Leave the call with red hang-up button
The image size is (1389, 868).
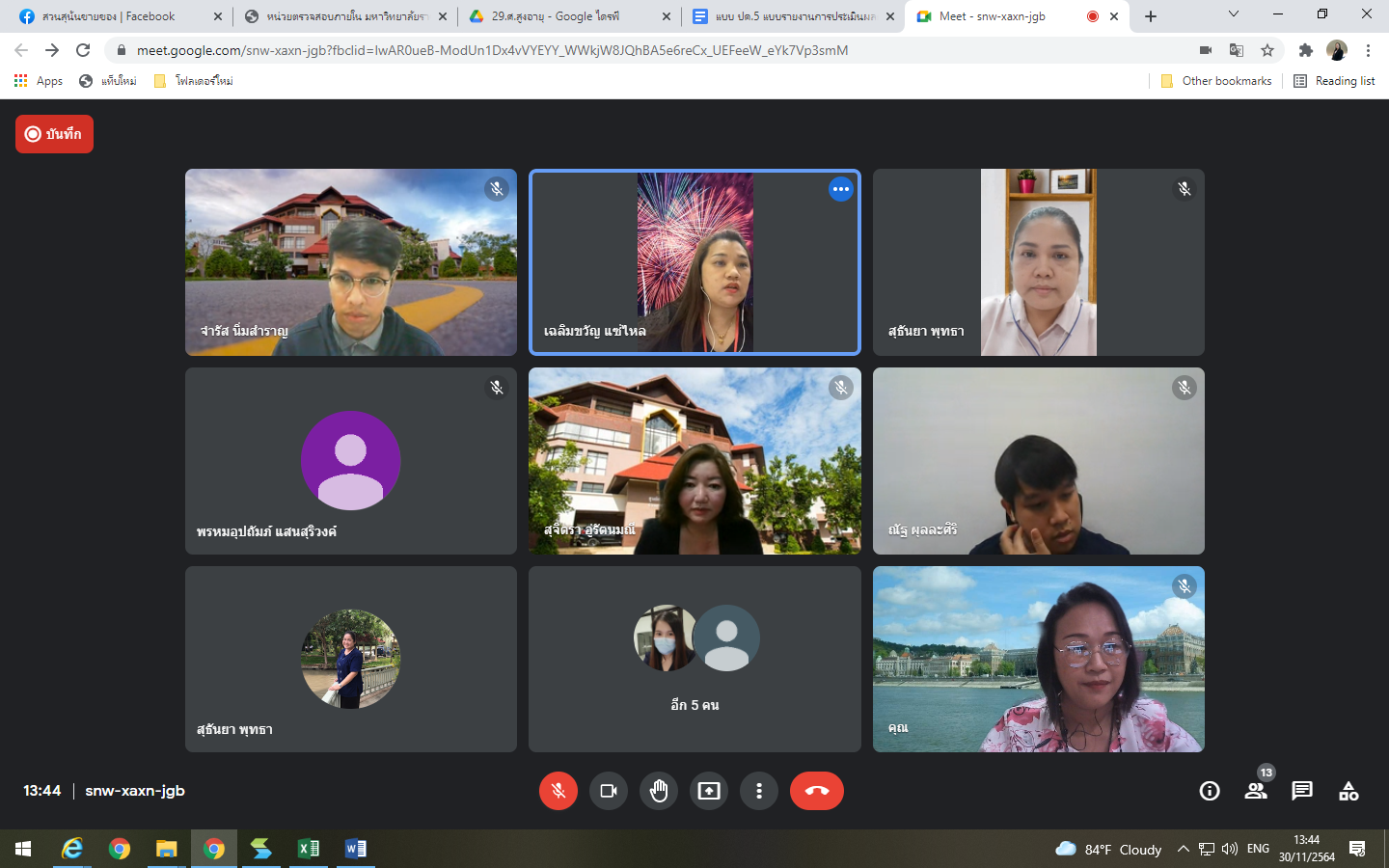(x=816, y=791)
